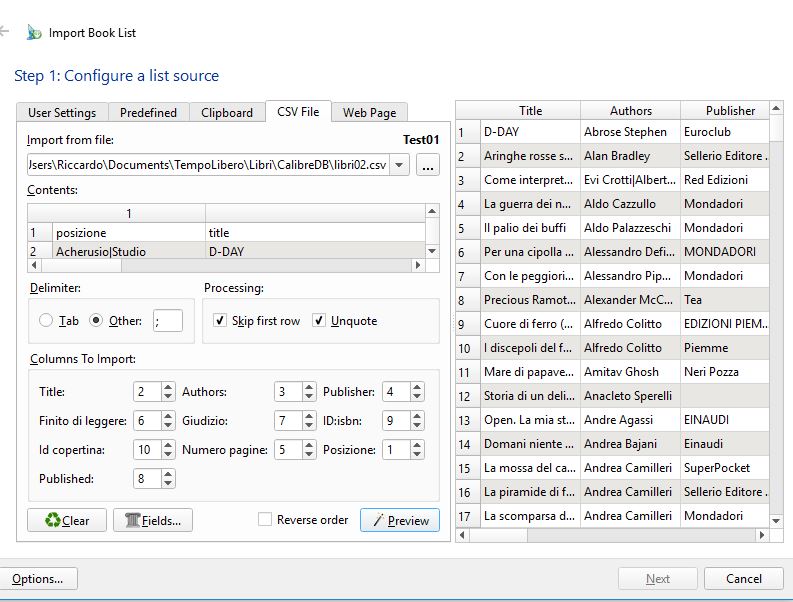Increase the Publisher column number

(417, 387)
